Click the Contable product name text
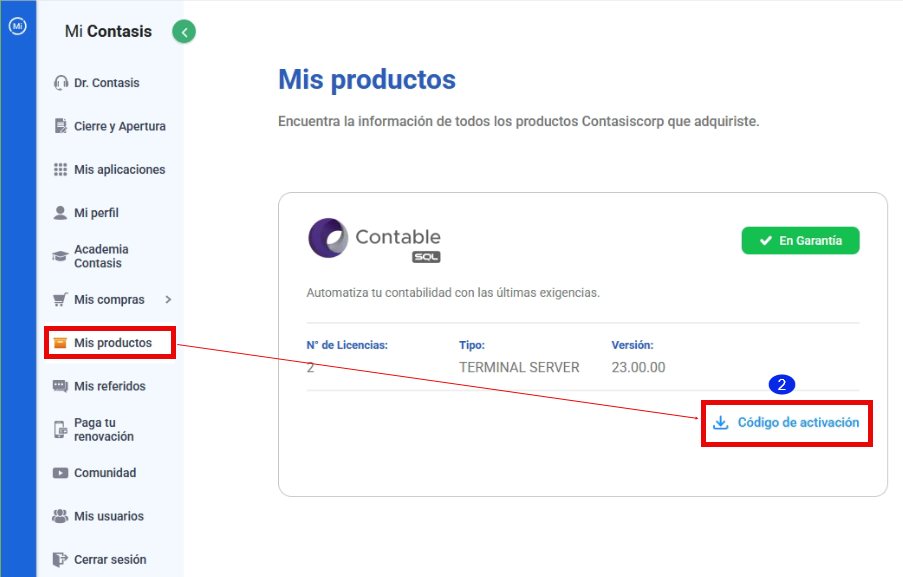Image resolution: width=903 pixels, height=577 pixels. [x=398, y=237]
